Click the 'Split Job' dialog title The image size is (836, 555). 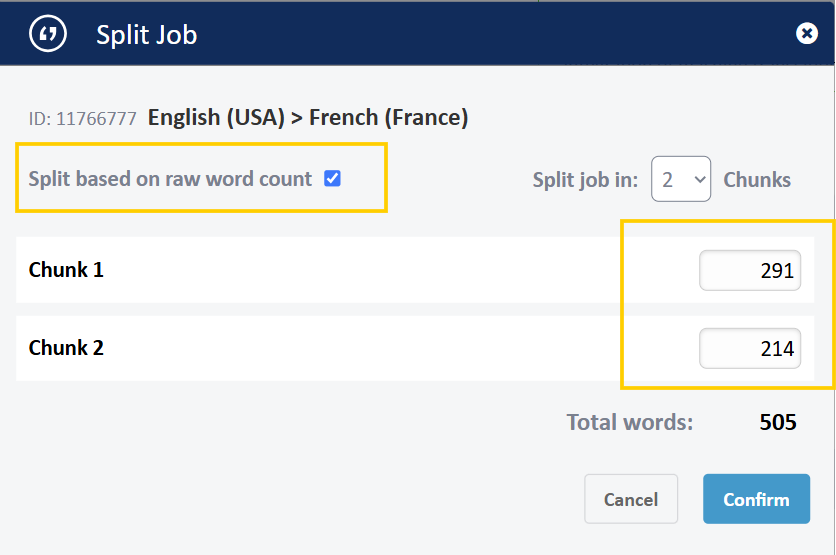click(147, 35)
